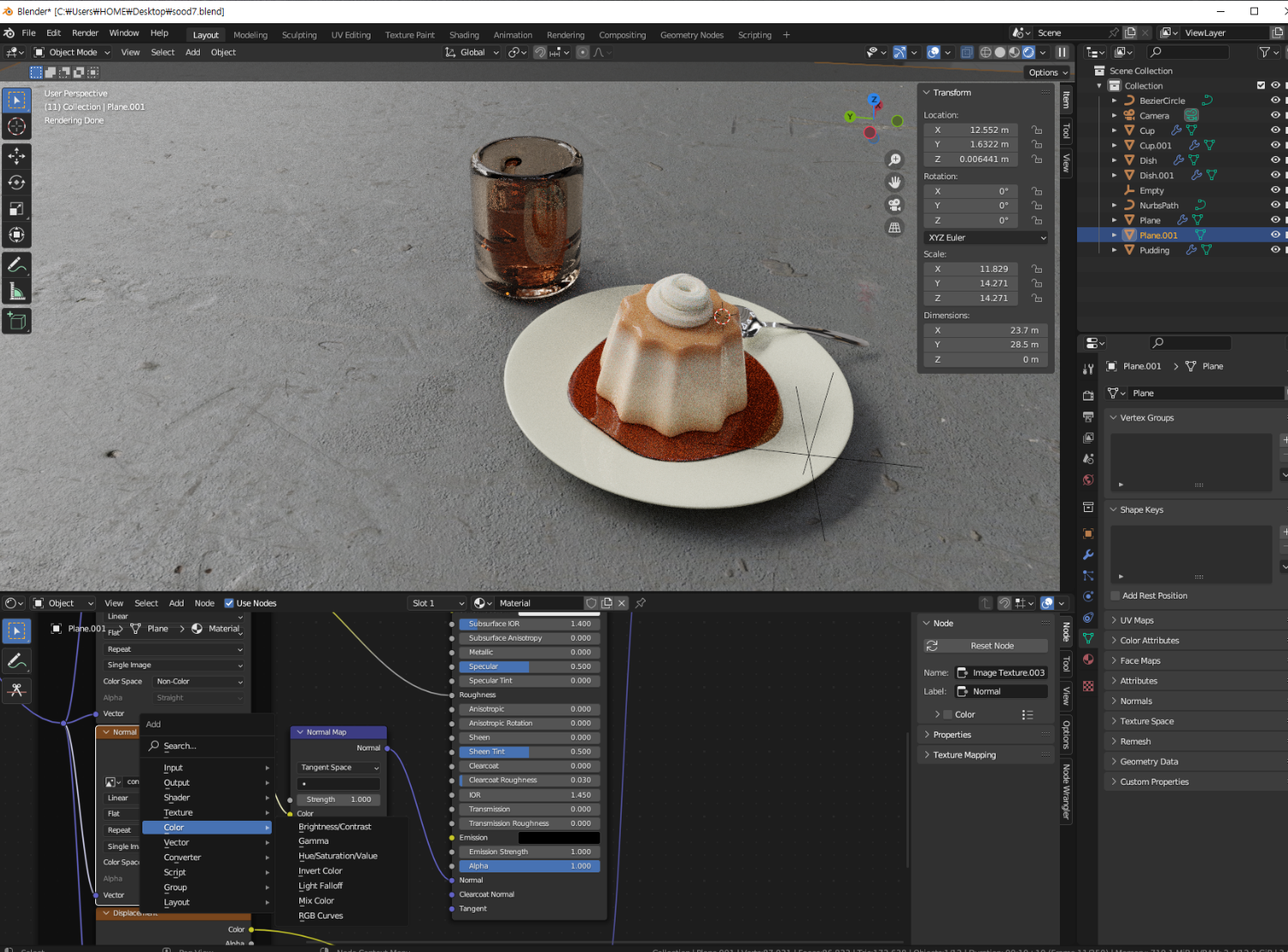1288x952 pixels.
Task: Click the viewport zoom magnifier icon
Action: click(894, 160)
